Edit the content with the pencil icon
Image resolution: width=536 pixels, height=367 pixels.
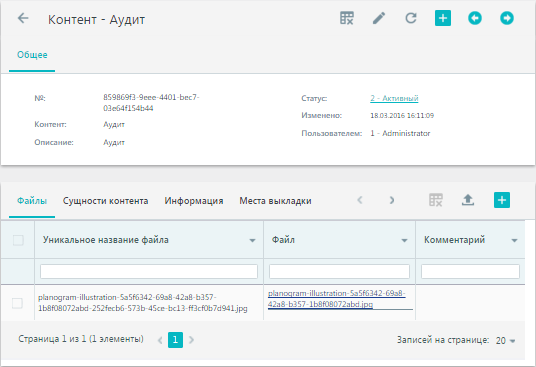point(379,18)
